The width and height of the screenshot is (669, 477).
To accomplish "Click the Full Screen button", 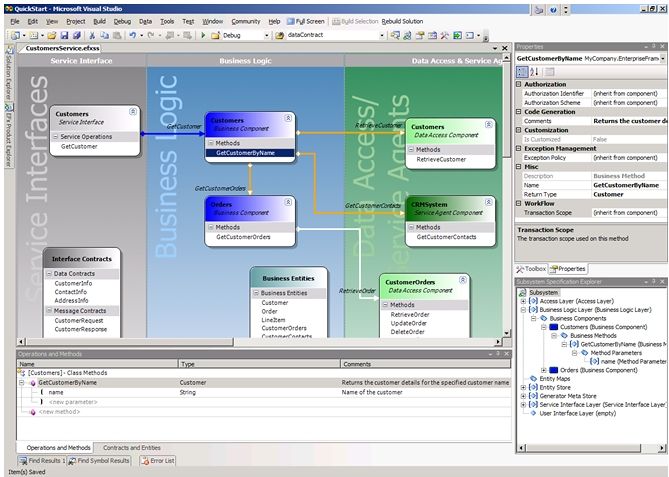I will click(x=305, y=21).
